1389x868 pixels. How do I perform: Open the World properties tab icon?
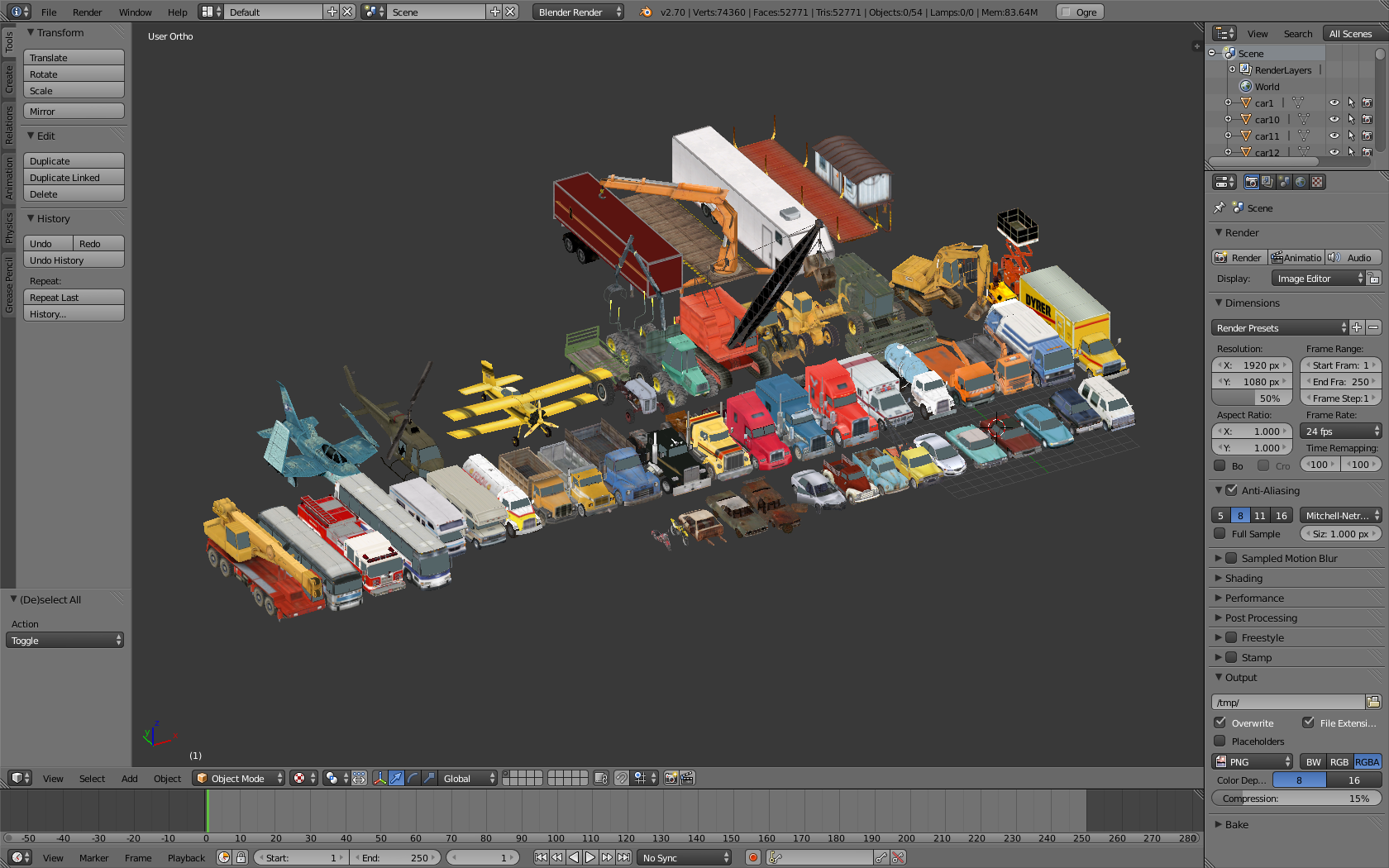[x=1301, y=182]
